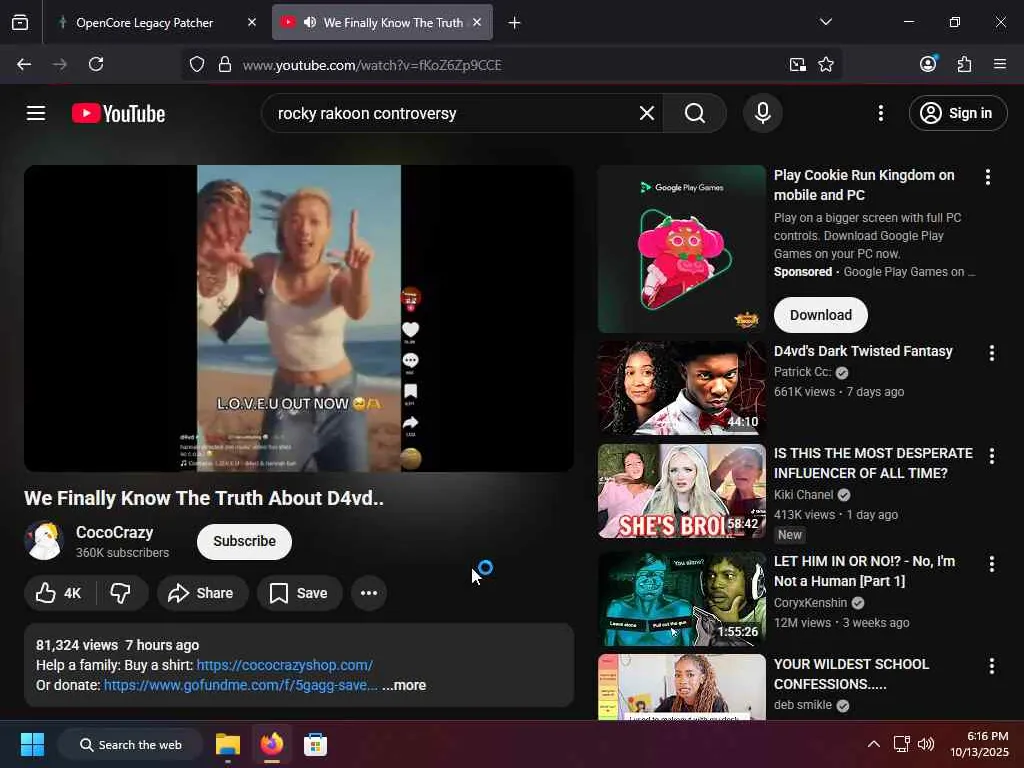Close the OpenCore Legacy Patcher tab
1024x768 pixels.
pyautogui.click(x=252, y=22)
